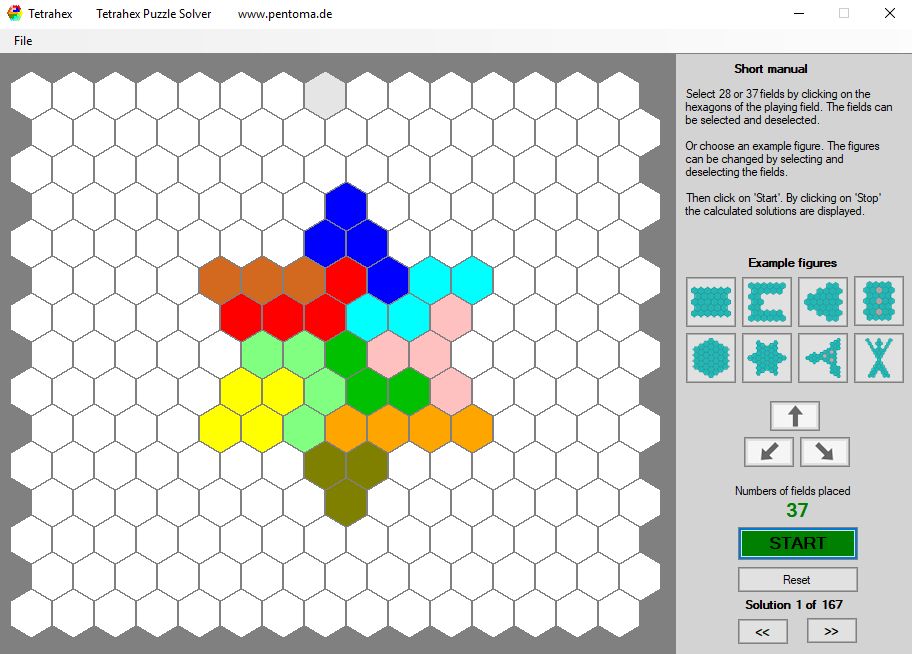Click the green START button
Image resolution: width=912 pixels, height=654 pixels.
point(797,543)
